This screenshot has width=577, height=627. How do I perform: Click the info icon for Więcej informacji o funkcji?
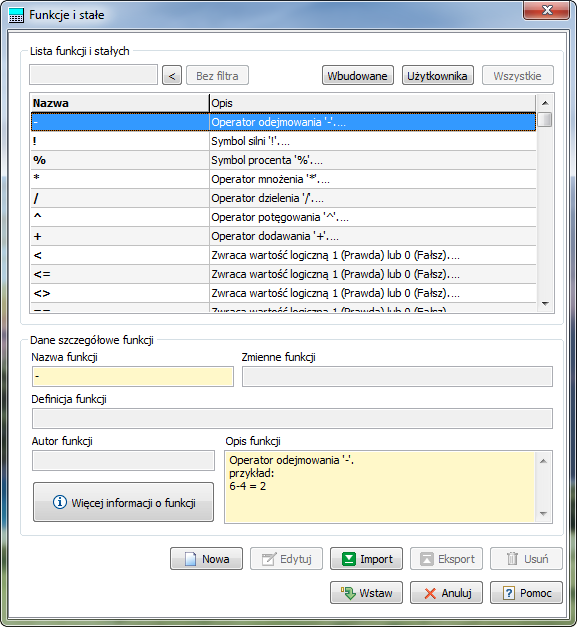(x=60, y=501)
